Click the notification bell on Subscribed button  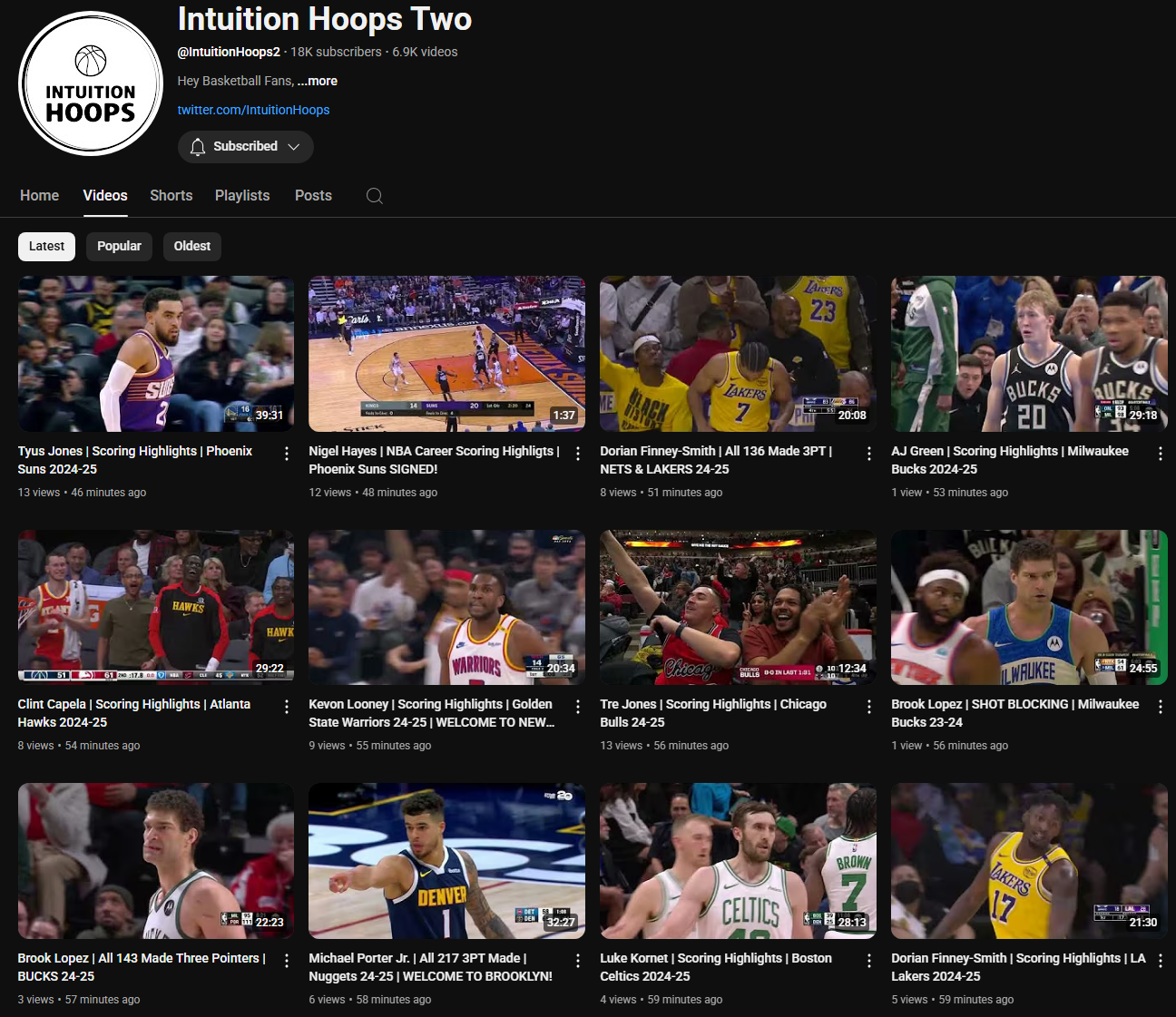click(198, 147)
